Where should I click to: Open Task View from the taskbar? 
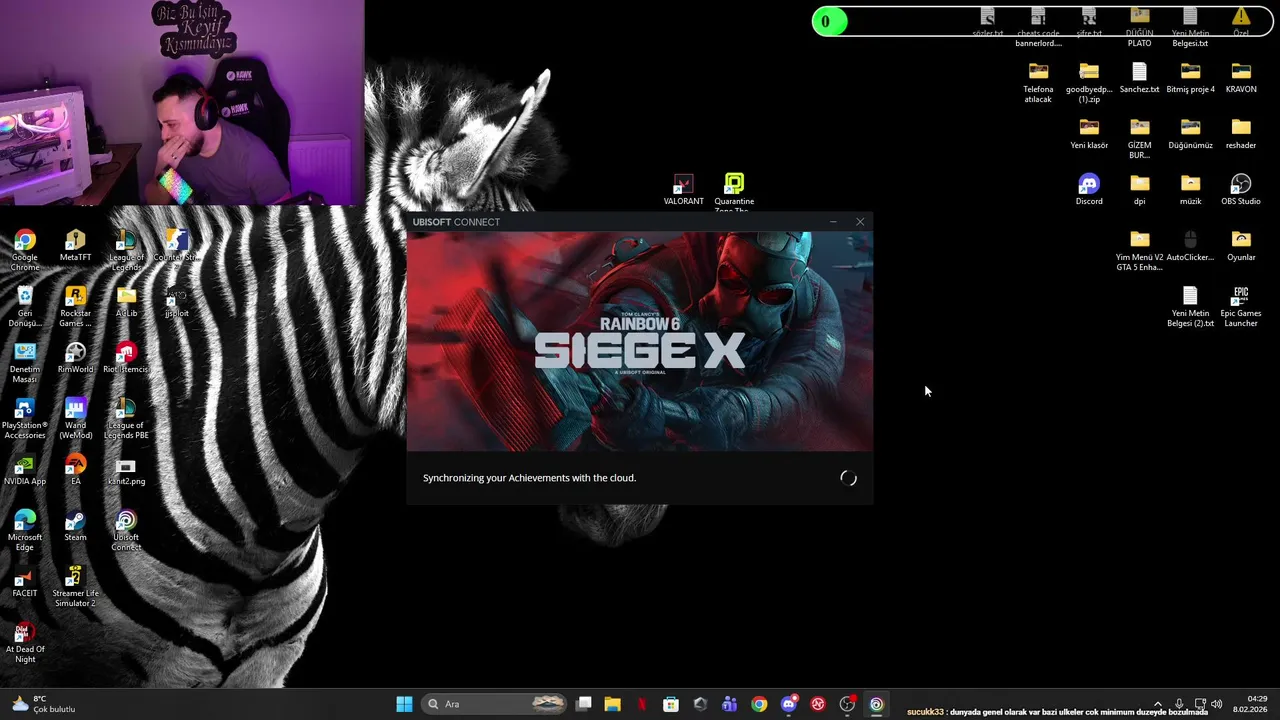[x=584, y=704]
